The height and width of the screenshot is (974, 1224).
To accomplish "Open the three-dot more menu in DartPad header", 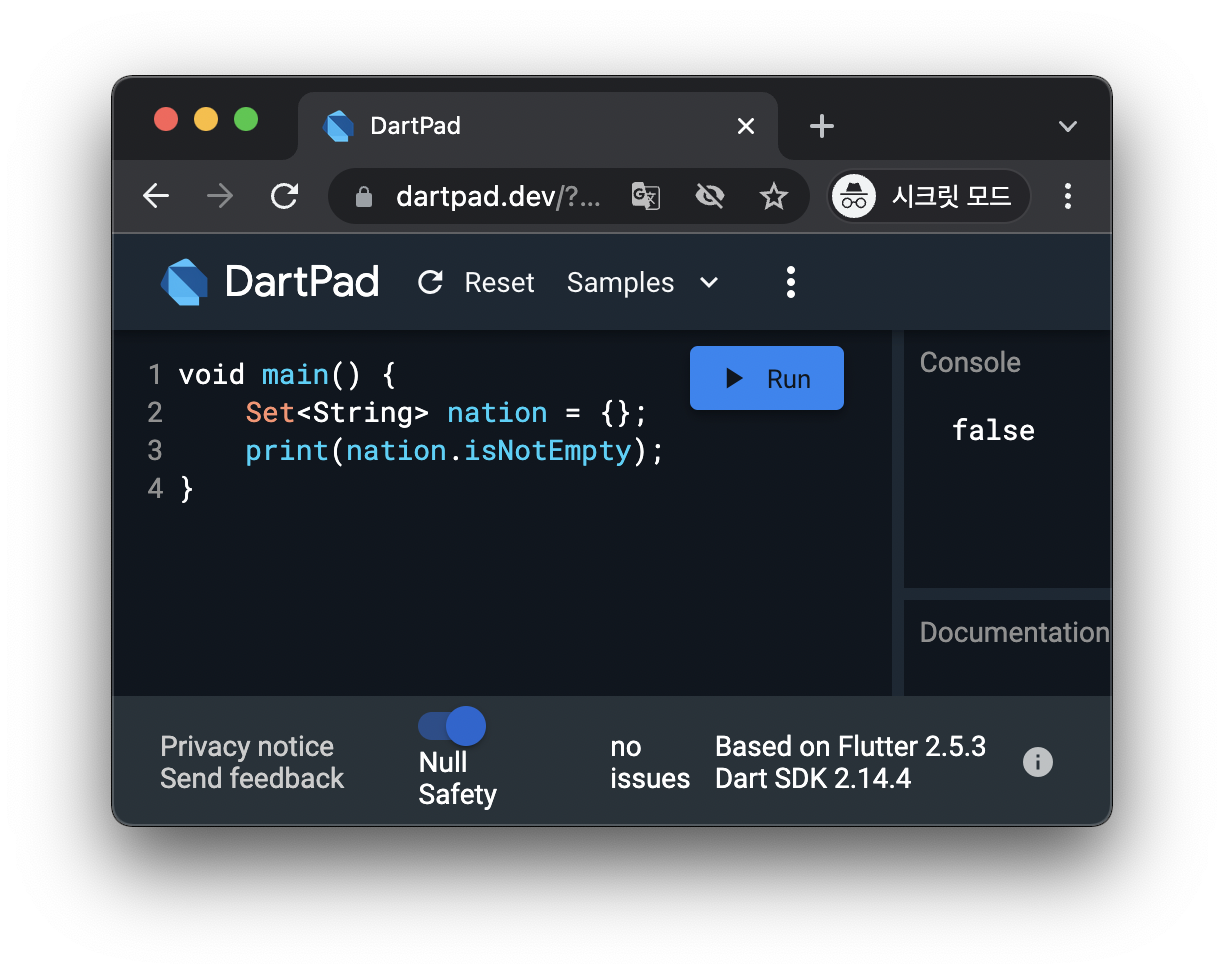I will click(790, 282).
